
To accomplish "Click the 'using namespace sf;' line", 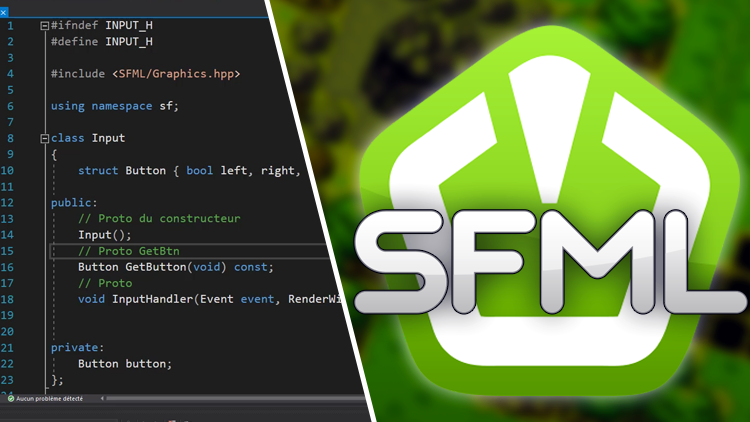I will coord(115,106).
